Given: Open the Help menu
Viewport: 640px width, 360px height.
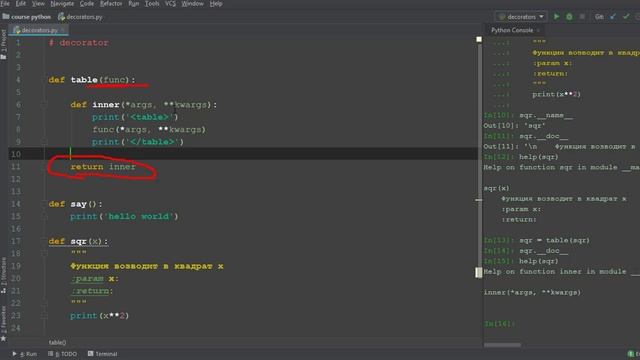Looking at the screenshot, I should (x=216, y=4).
